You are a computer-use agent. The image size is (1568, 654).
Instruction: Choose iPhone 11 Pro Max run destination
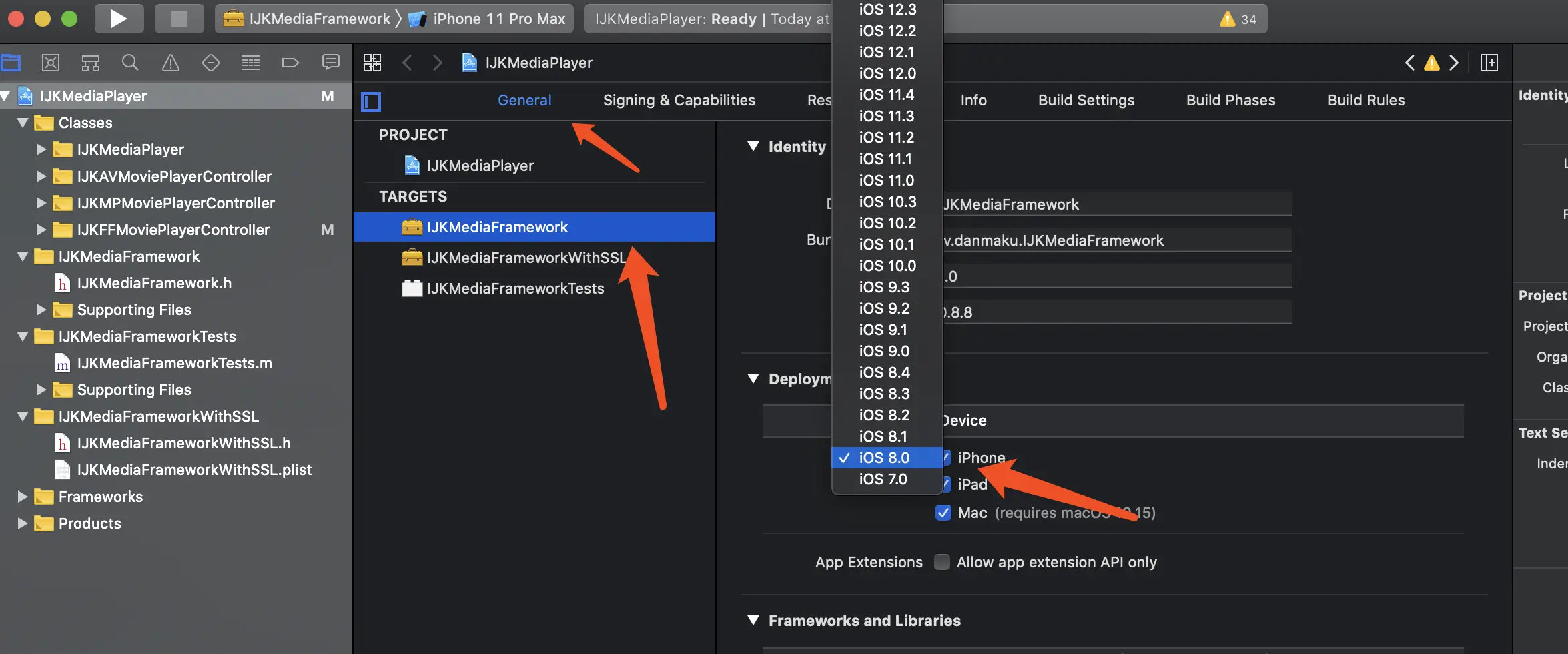(x=488, y=19)
